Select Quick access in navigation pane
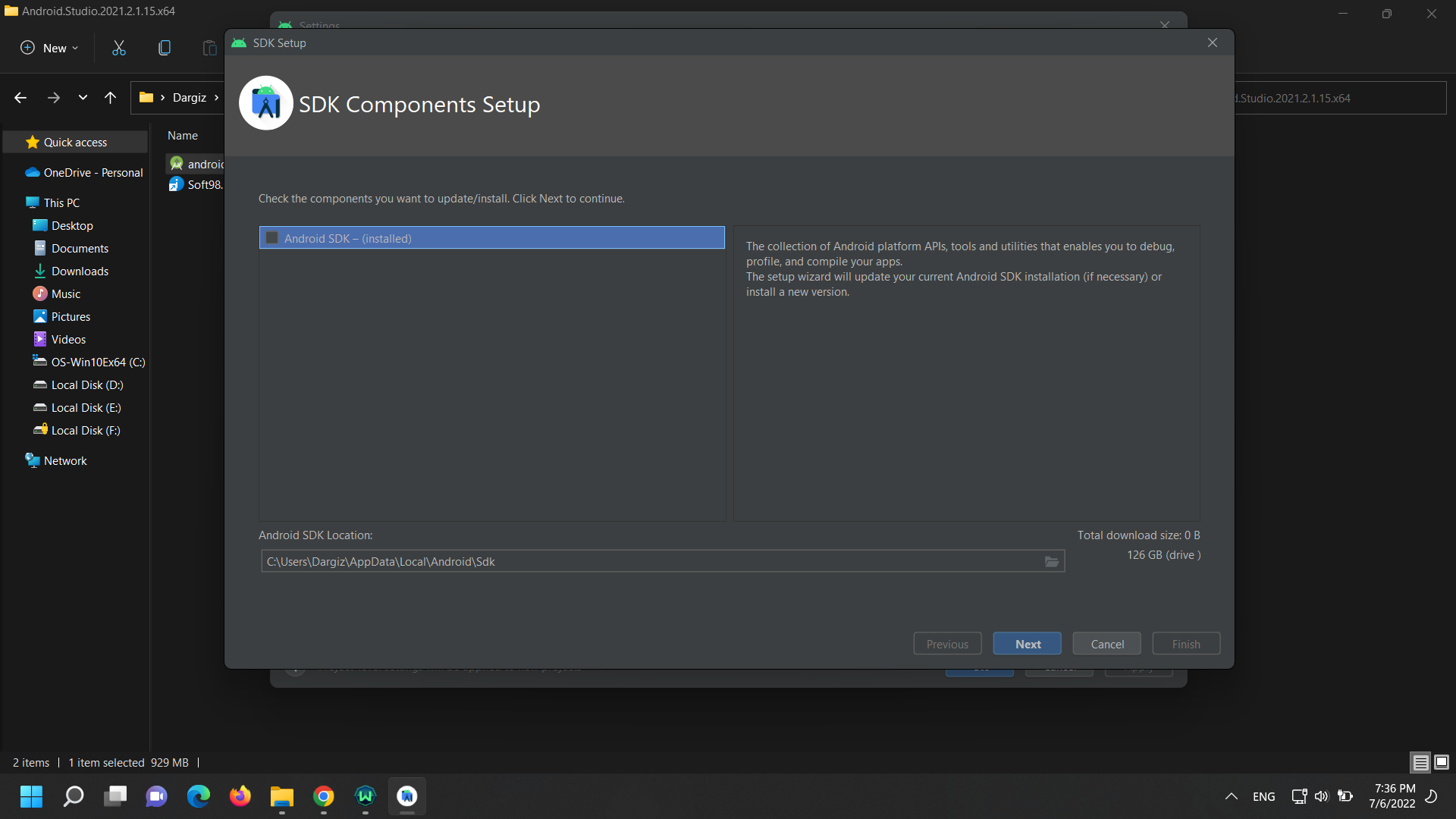 pyautogui.click(x=75, y=143)
